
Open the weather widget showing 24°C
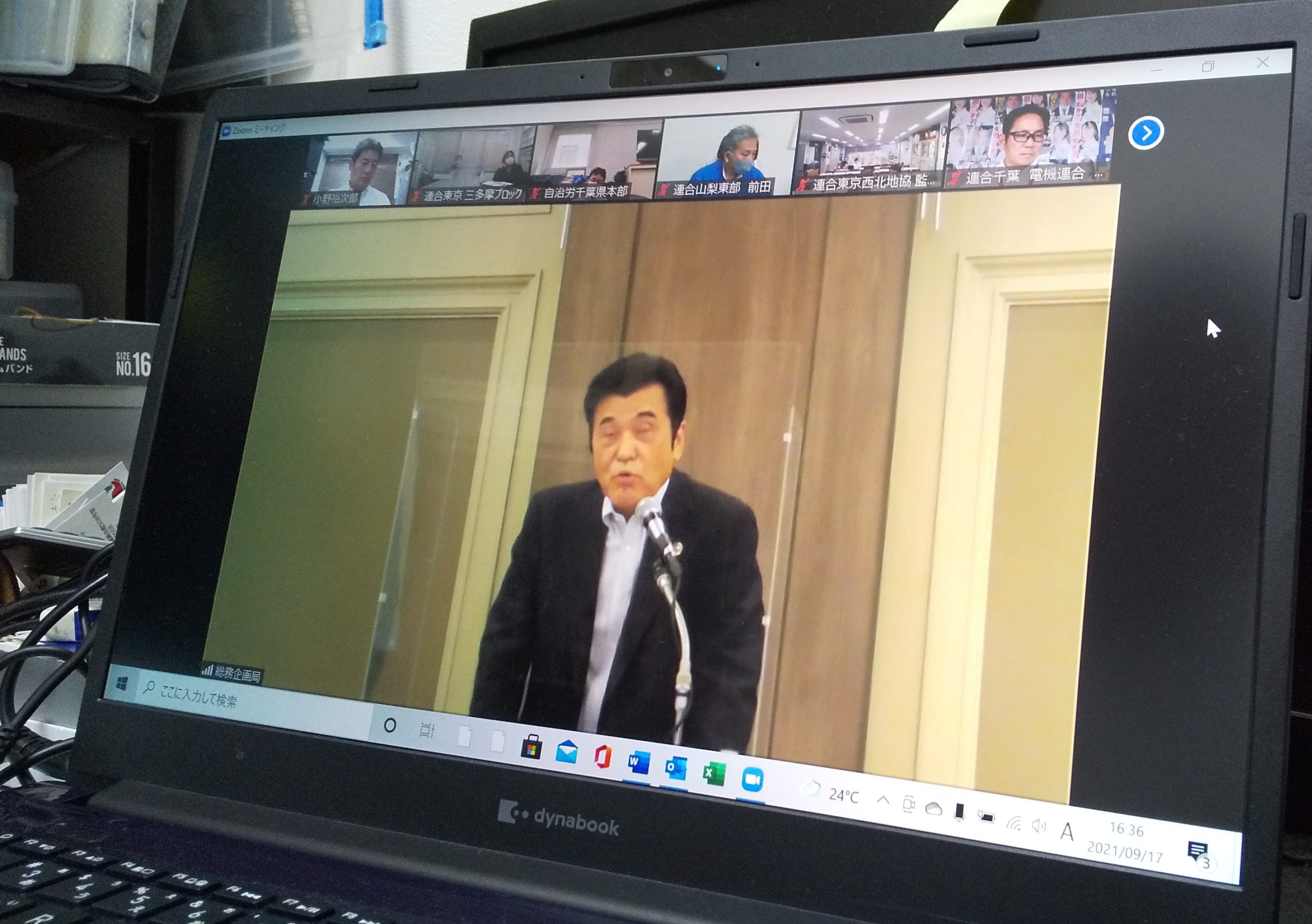(829, 793)
